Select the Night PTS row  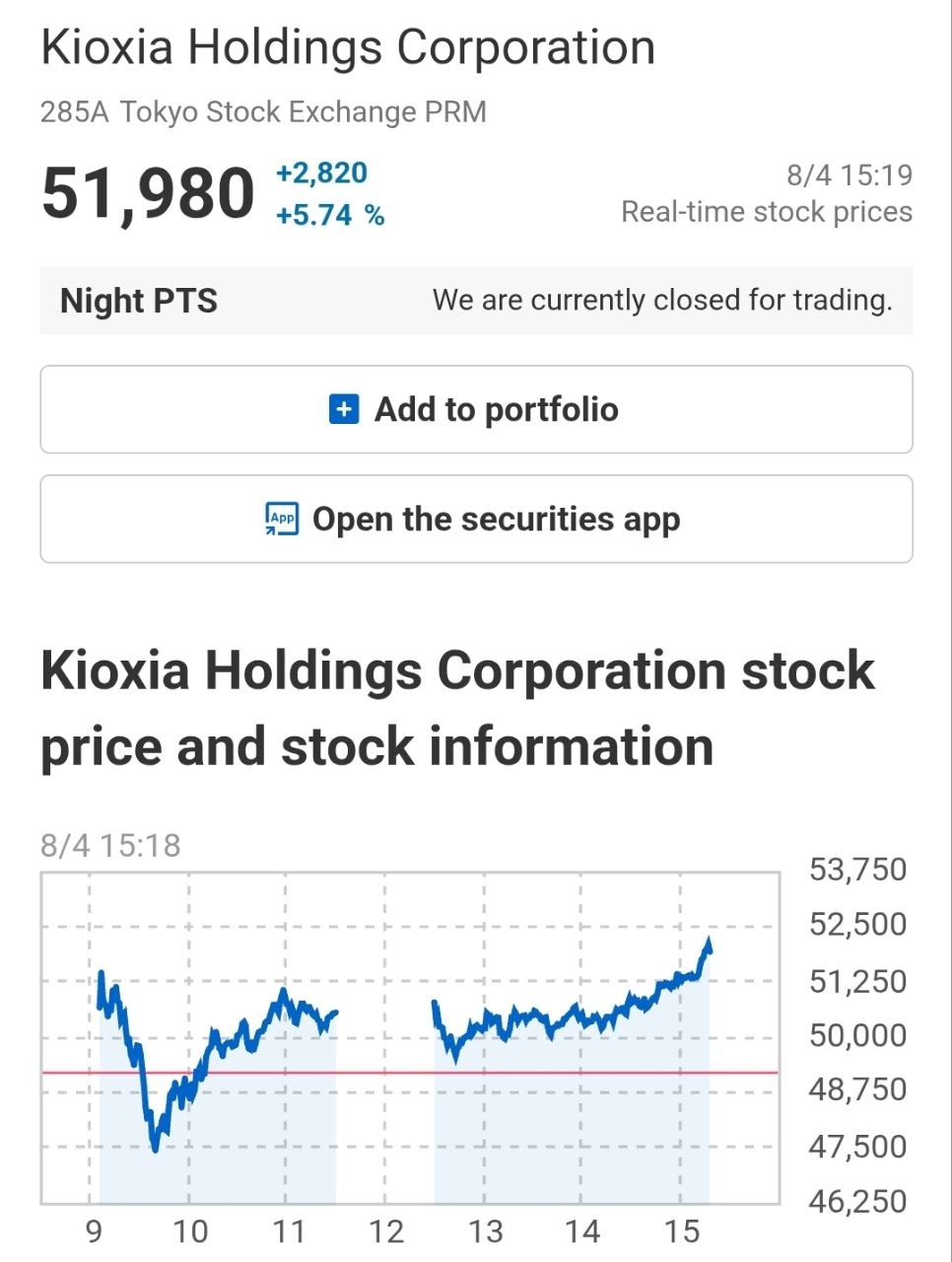(476, 301)
